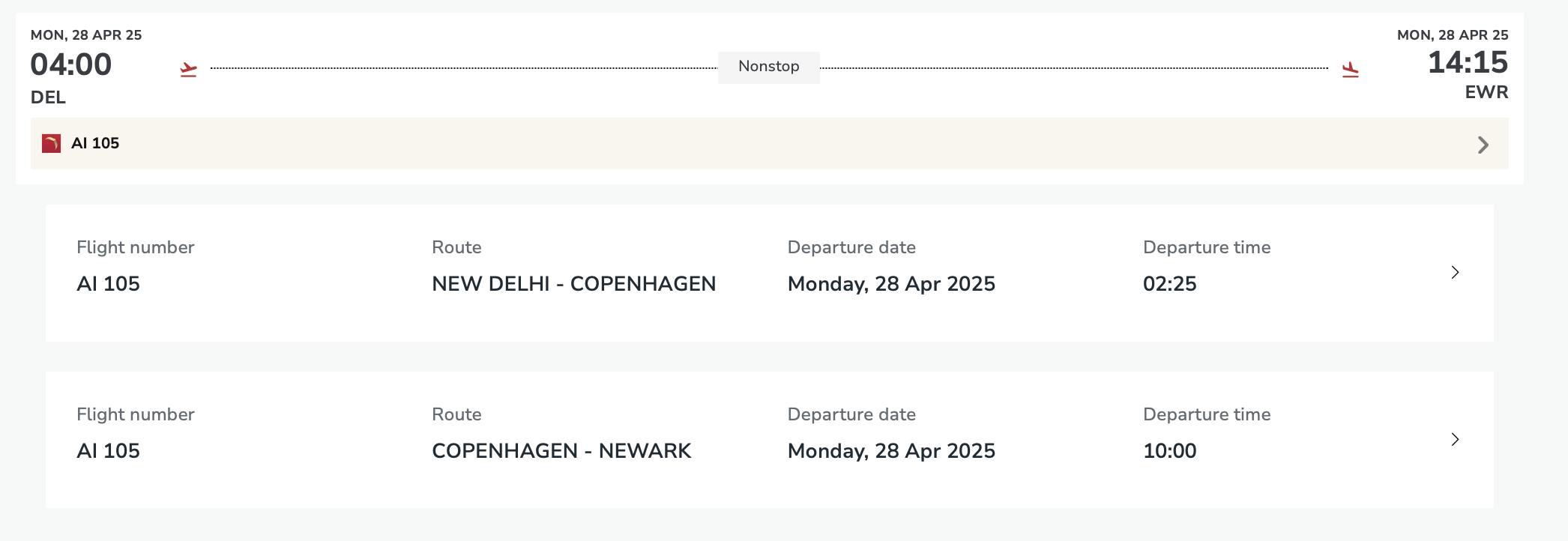The image size is (1568, 541).
Task: Click the DEL airport code
Action: click(x=48, y=97)
